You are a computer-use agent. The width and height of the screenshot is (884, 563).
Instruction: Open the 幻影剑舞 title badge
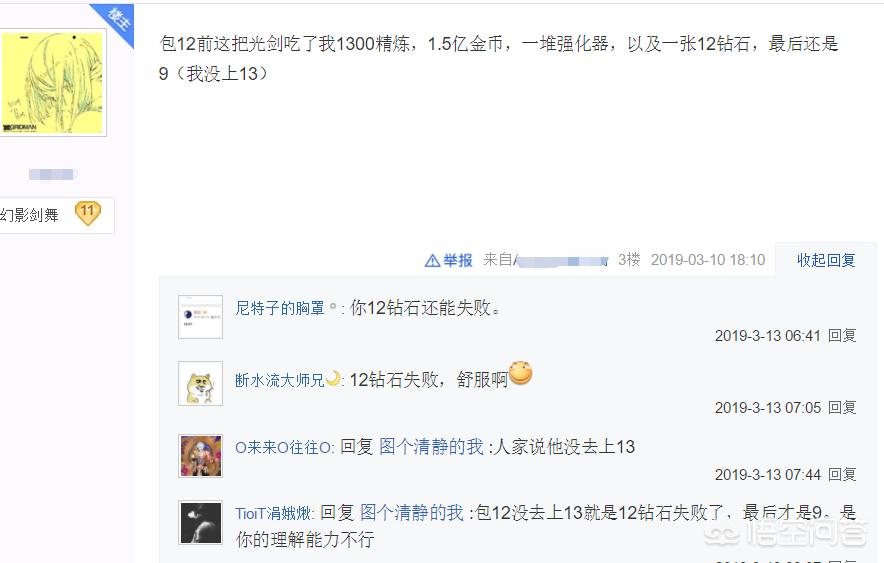pyautogui.click(x=29, y=215)
